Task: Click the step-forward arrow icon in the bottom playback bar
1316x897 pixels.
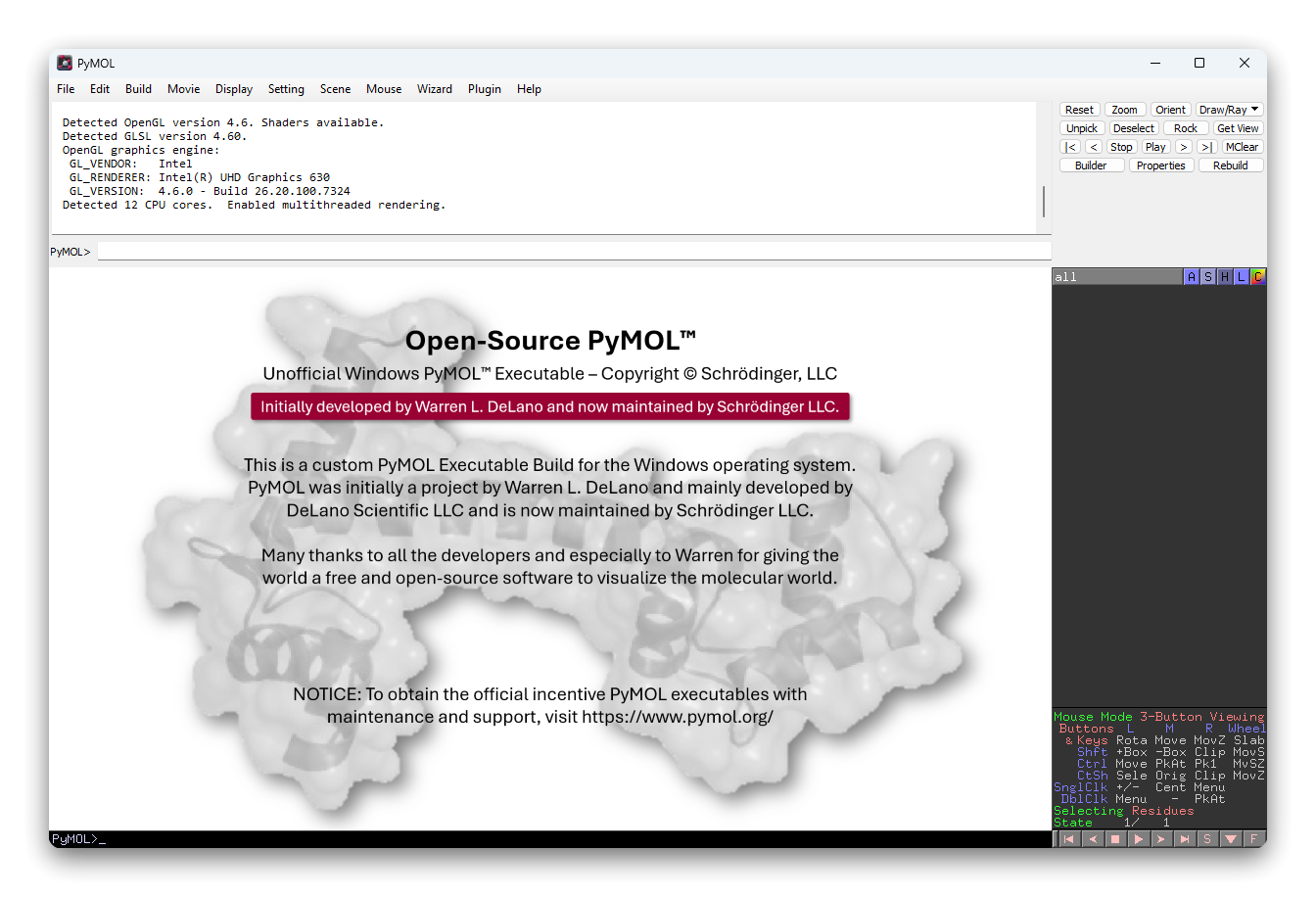Action: pos(1161,839)
